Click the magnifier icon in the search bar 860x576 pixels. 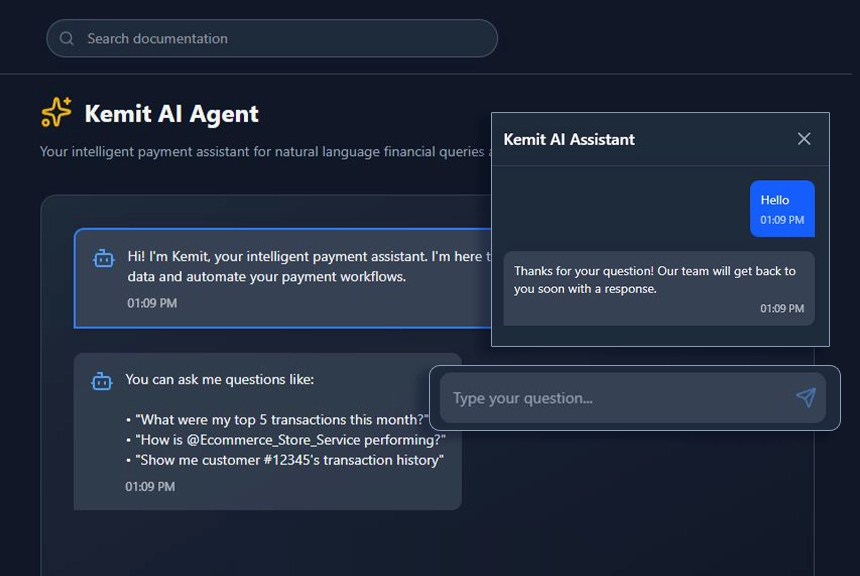67,39
